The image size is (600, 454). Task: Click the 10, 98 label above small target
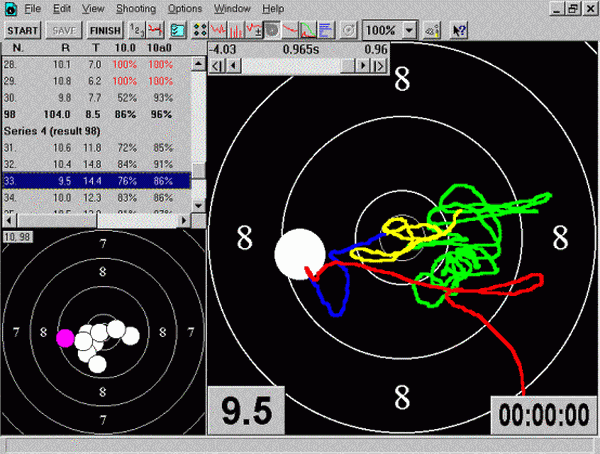(18, 237)
